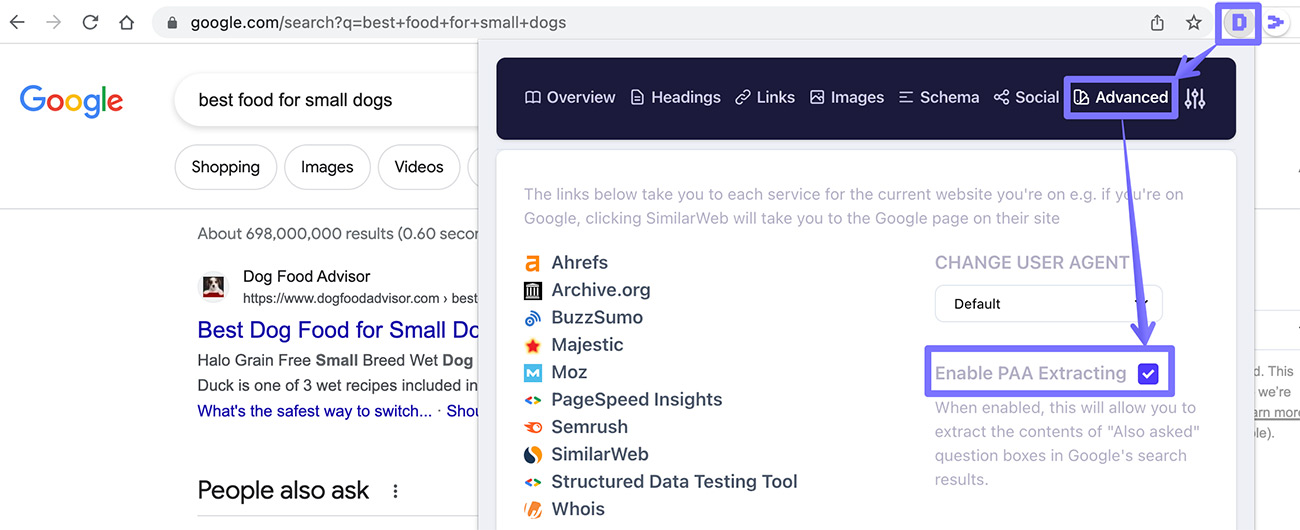Open Whois link
Screen dimensions: 1300x530
pos(578,509)
